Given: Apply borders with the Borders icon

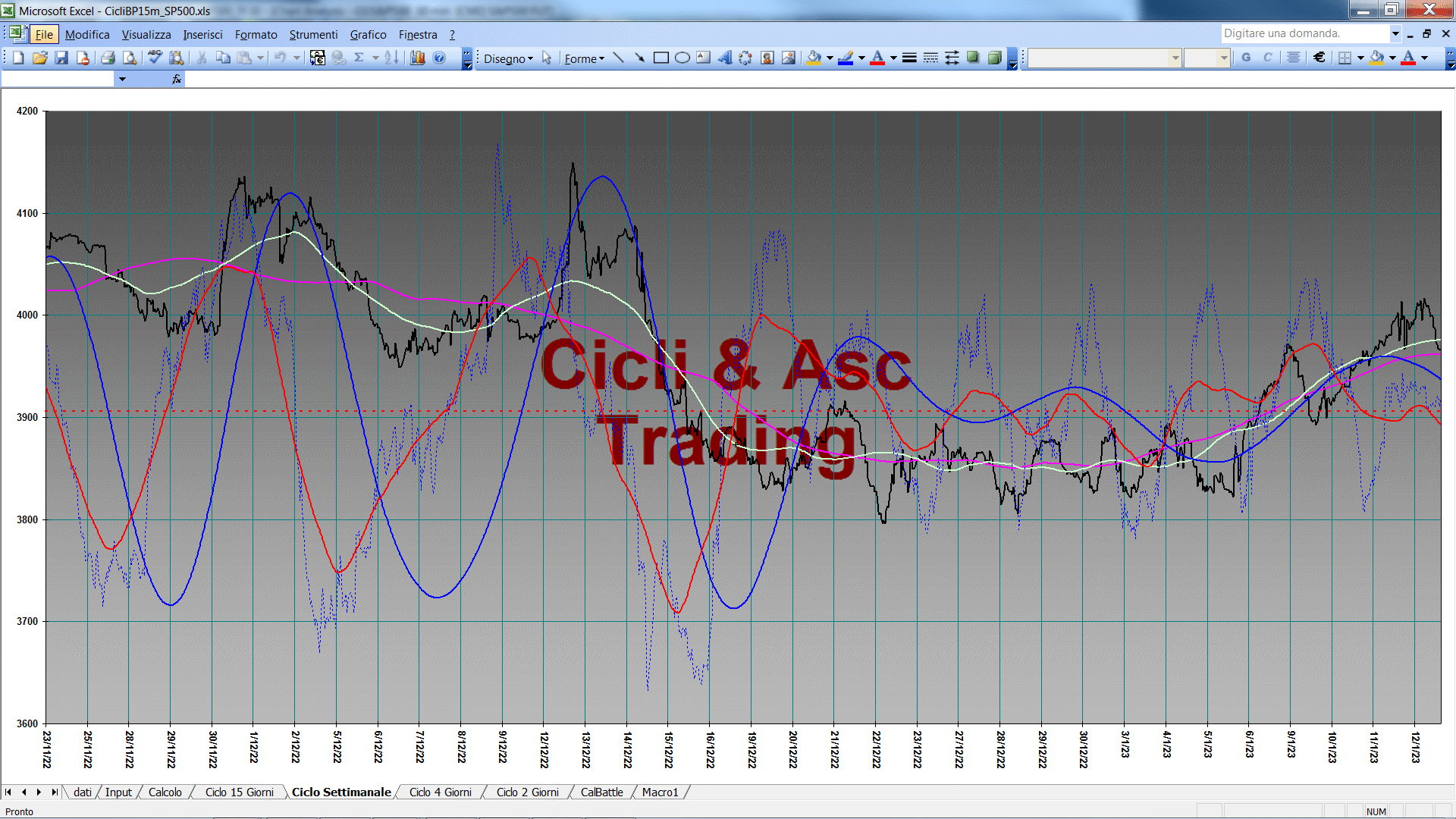Looking at the screenshot, I should [x=1345, y=58].
